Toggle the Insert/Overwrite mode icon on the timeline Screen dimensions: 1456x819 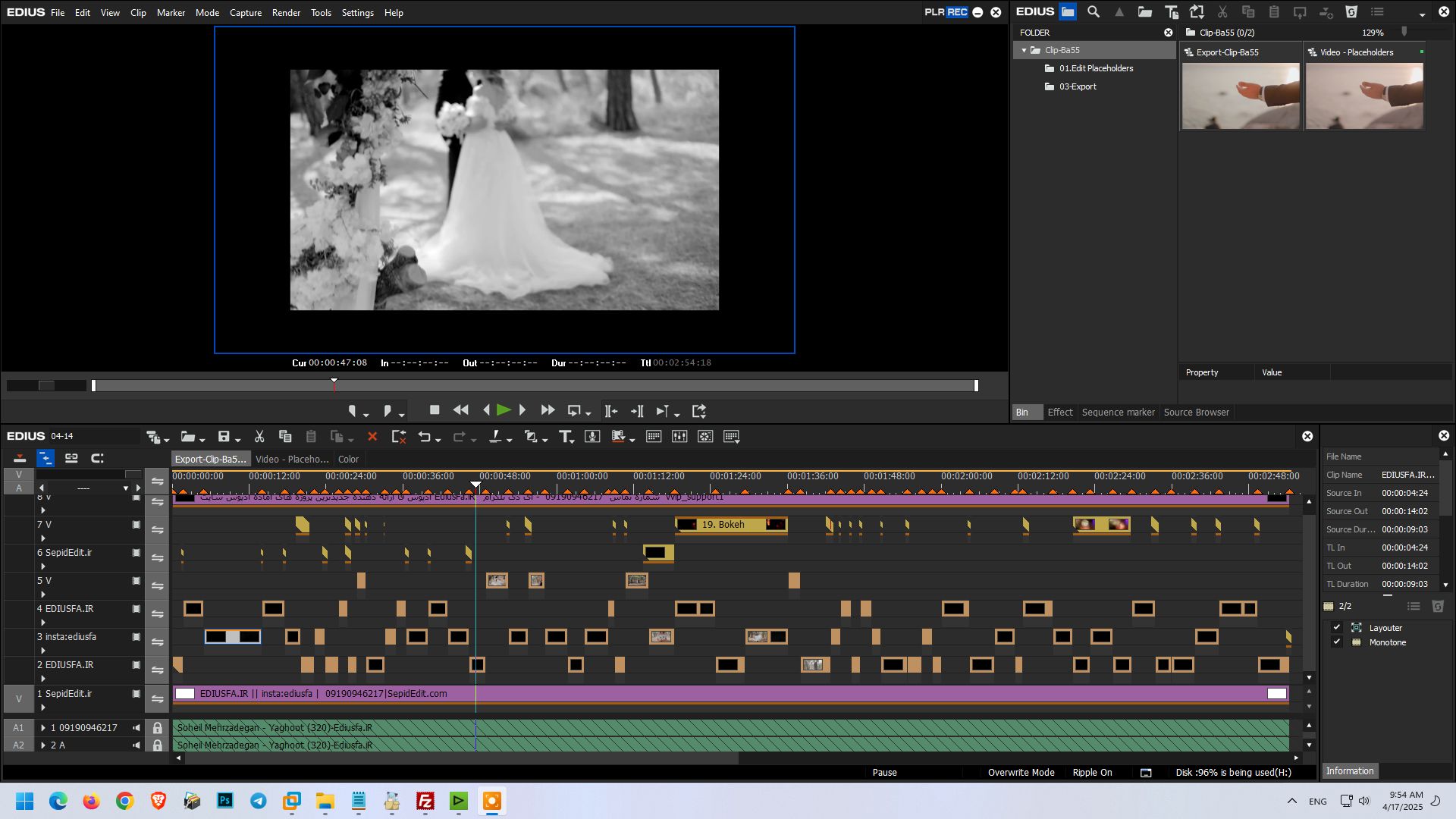tap(20, 458)
